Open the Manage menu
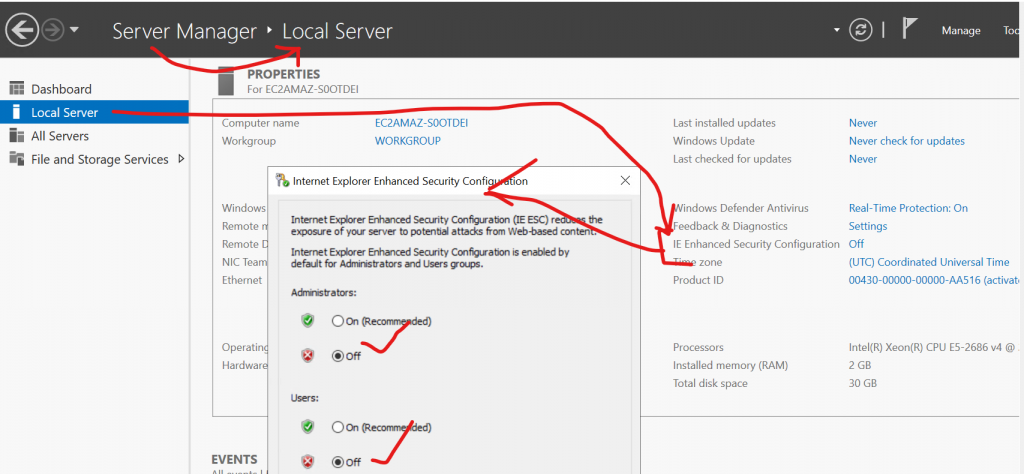The image size is (1024, 474). (x=960, y=31)
